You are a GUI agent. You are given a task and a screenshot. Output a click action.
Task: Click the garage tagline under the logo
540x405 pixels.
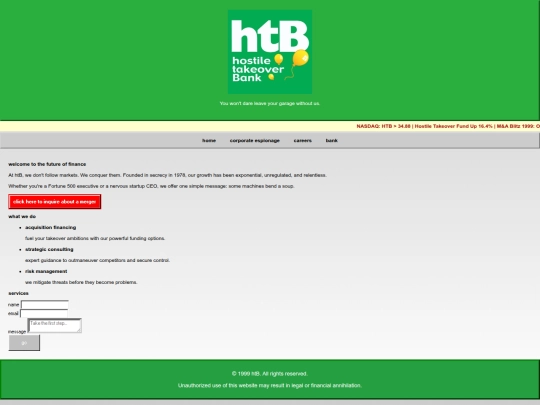pos(270,103)
